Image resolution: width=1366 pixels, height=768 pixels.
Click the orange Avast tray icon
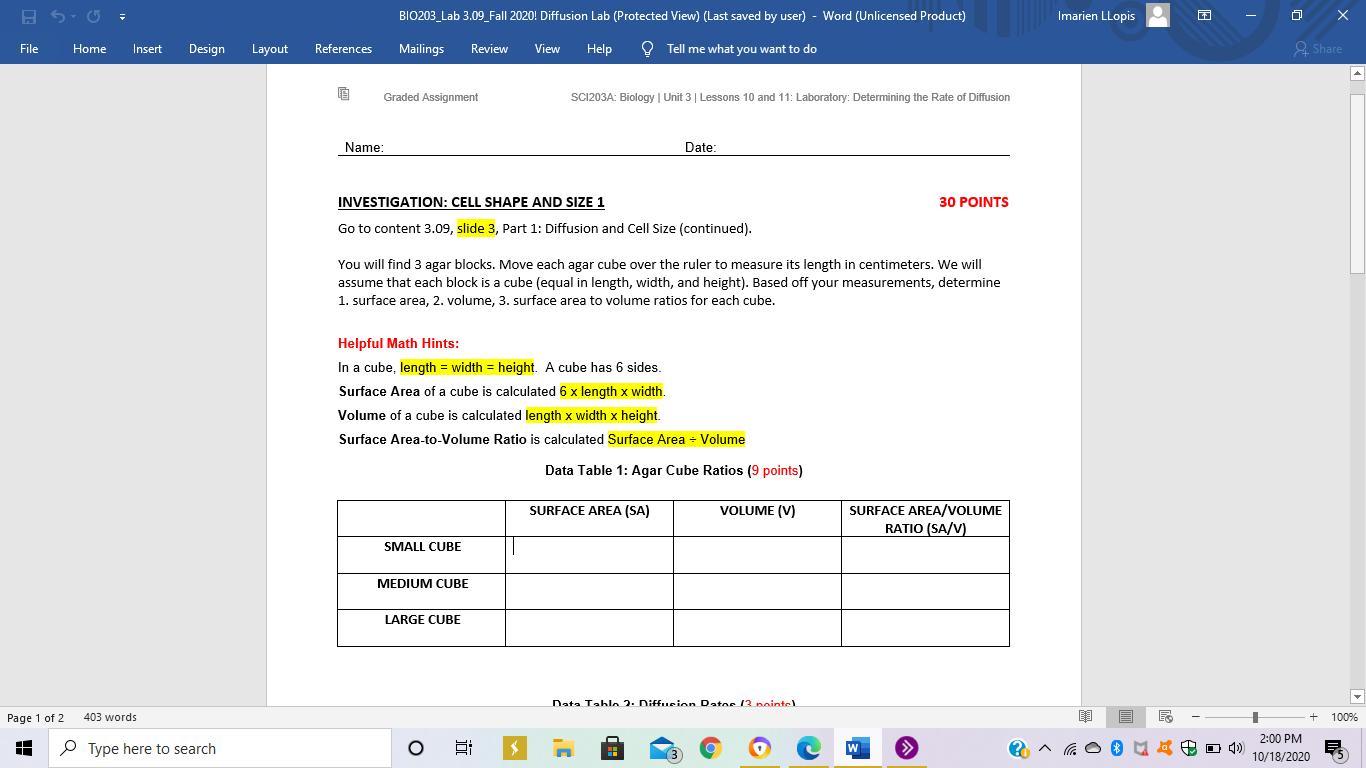click(x=1165, y=748)
